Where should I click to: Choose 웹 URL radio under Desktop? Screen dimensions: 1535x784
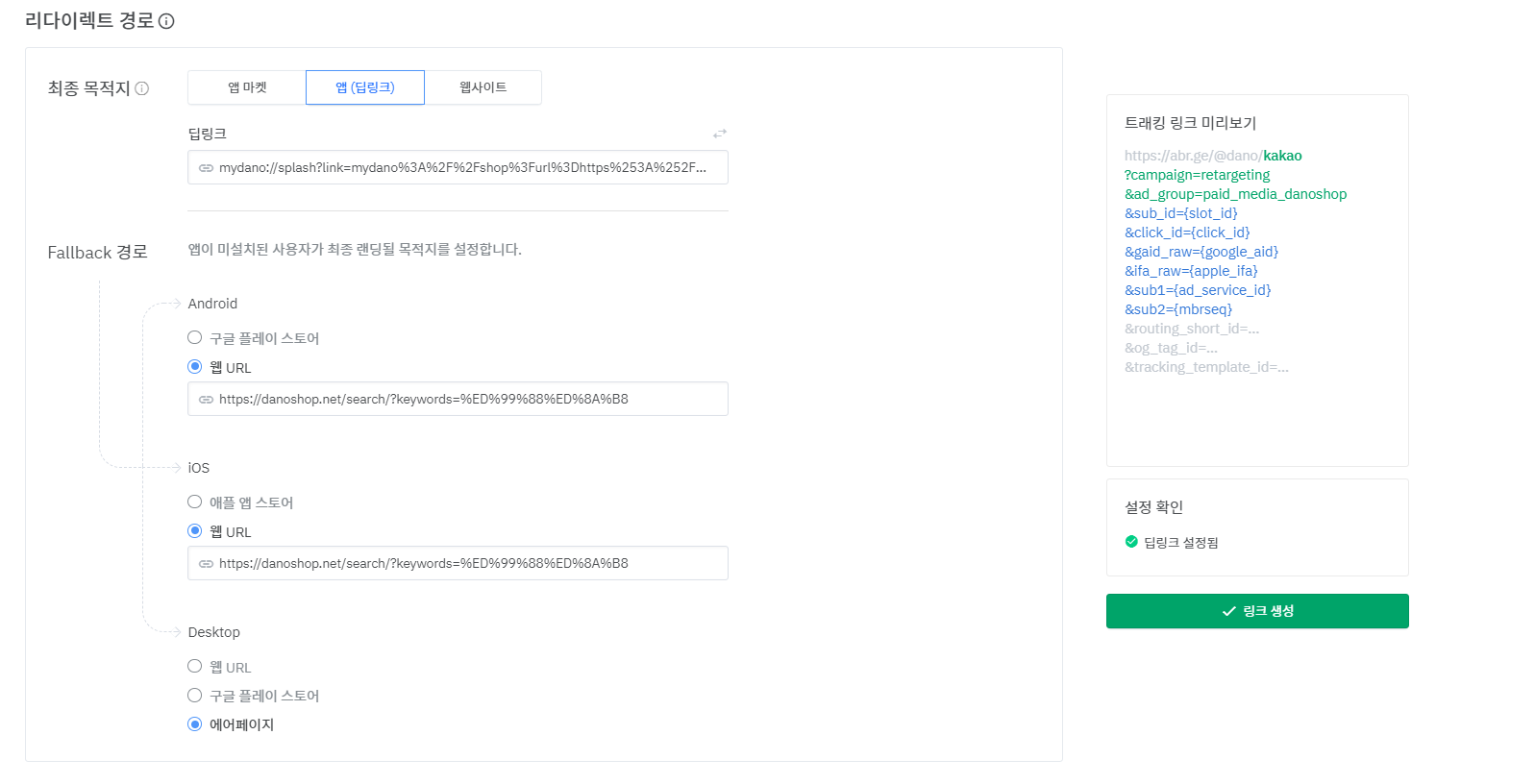[x=194, y=666]
